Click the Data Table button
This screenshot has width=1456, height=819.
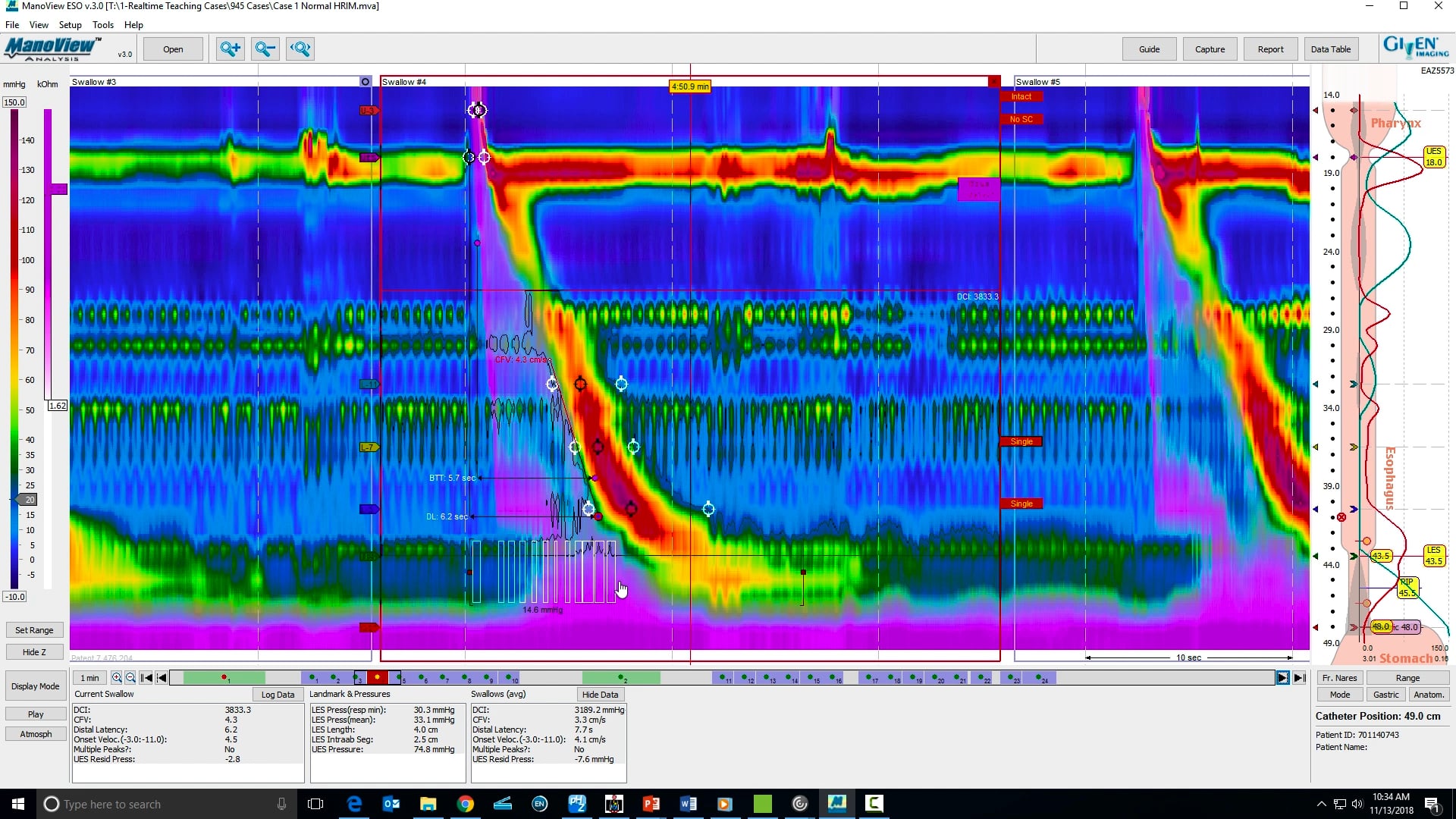click(1330, 49)
